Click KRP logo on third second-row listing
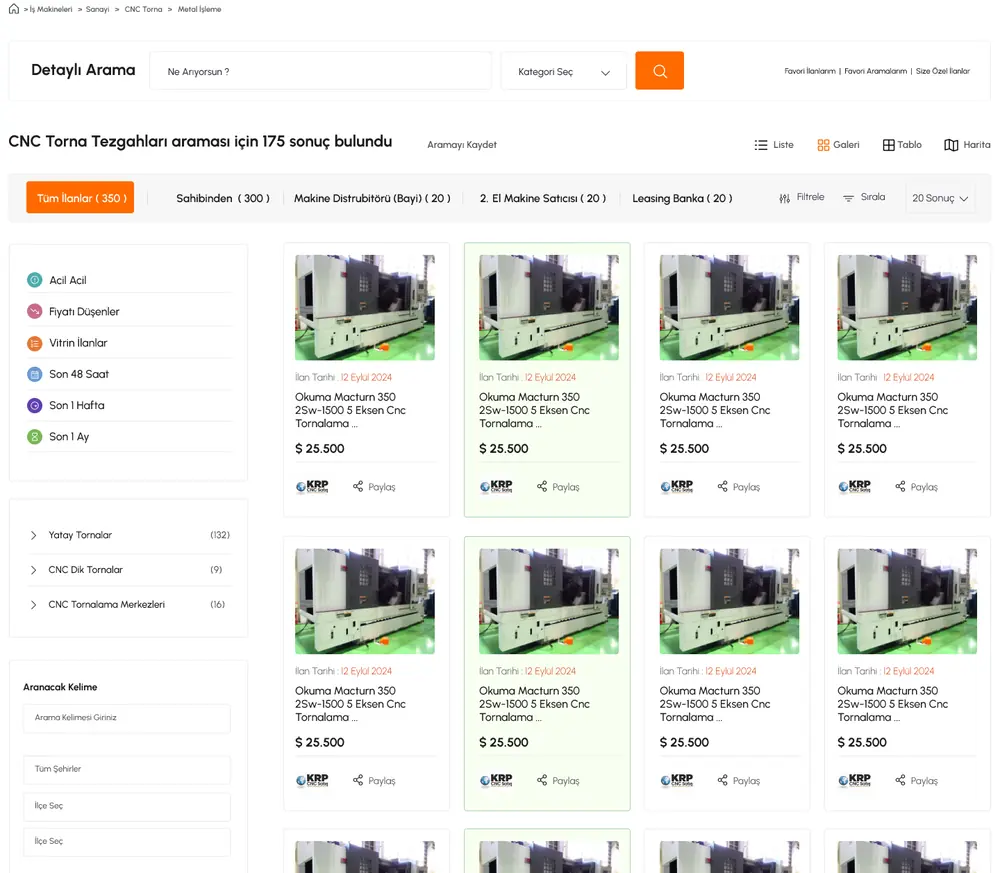The width and height of the screenshot is (1000, 873). click(677, 780)
